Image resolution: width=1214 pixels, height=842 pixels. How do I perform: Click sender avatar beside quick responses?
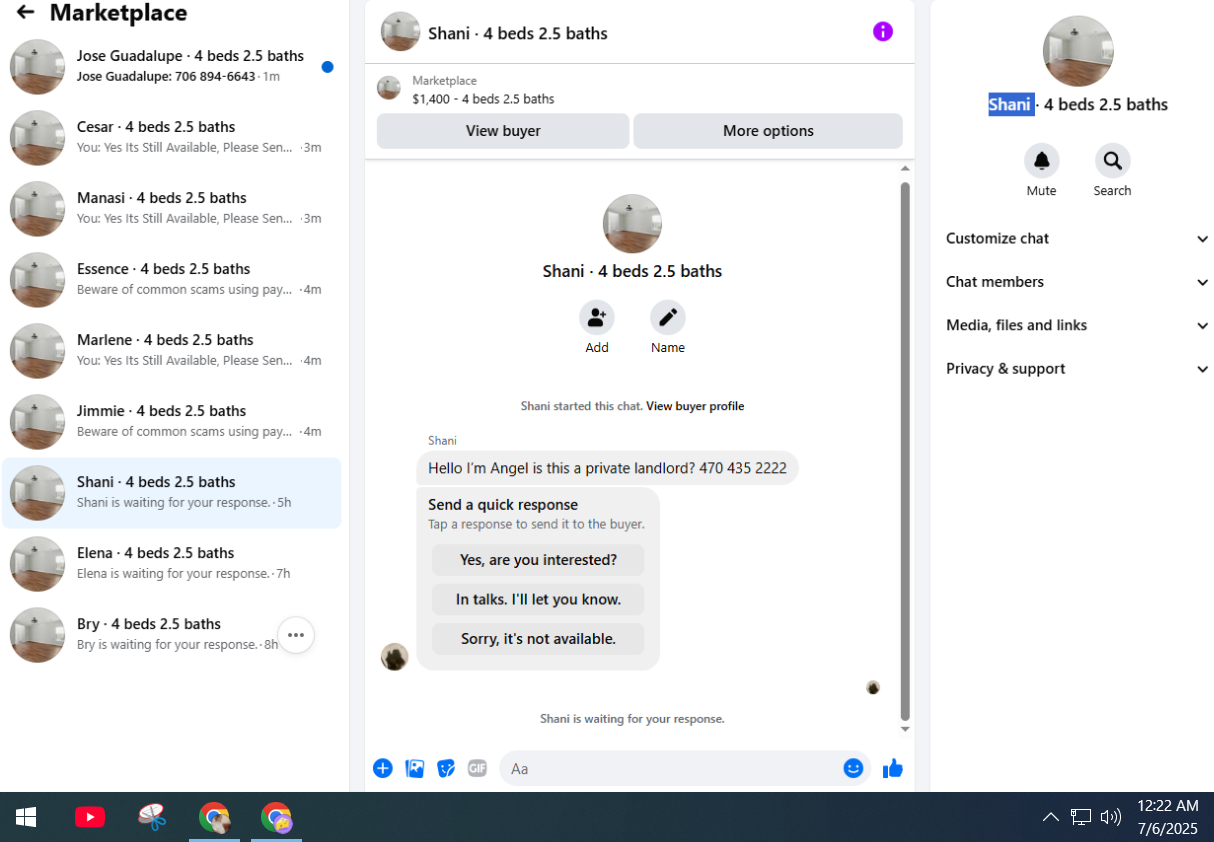[395, 657]
